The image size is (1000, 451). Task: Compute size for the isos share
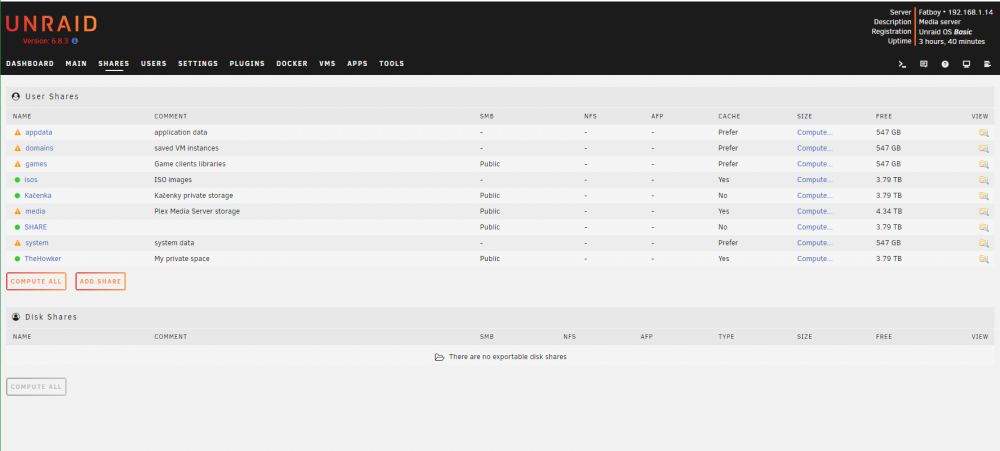click(x=814, y=180)
